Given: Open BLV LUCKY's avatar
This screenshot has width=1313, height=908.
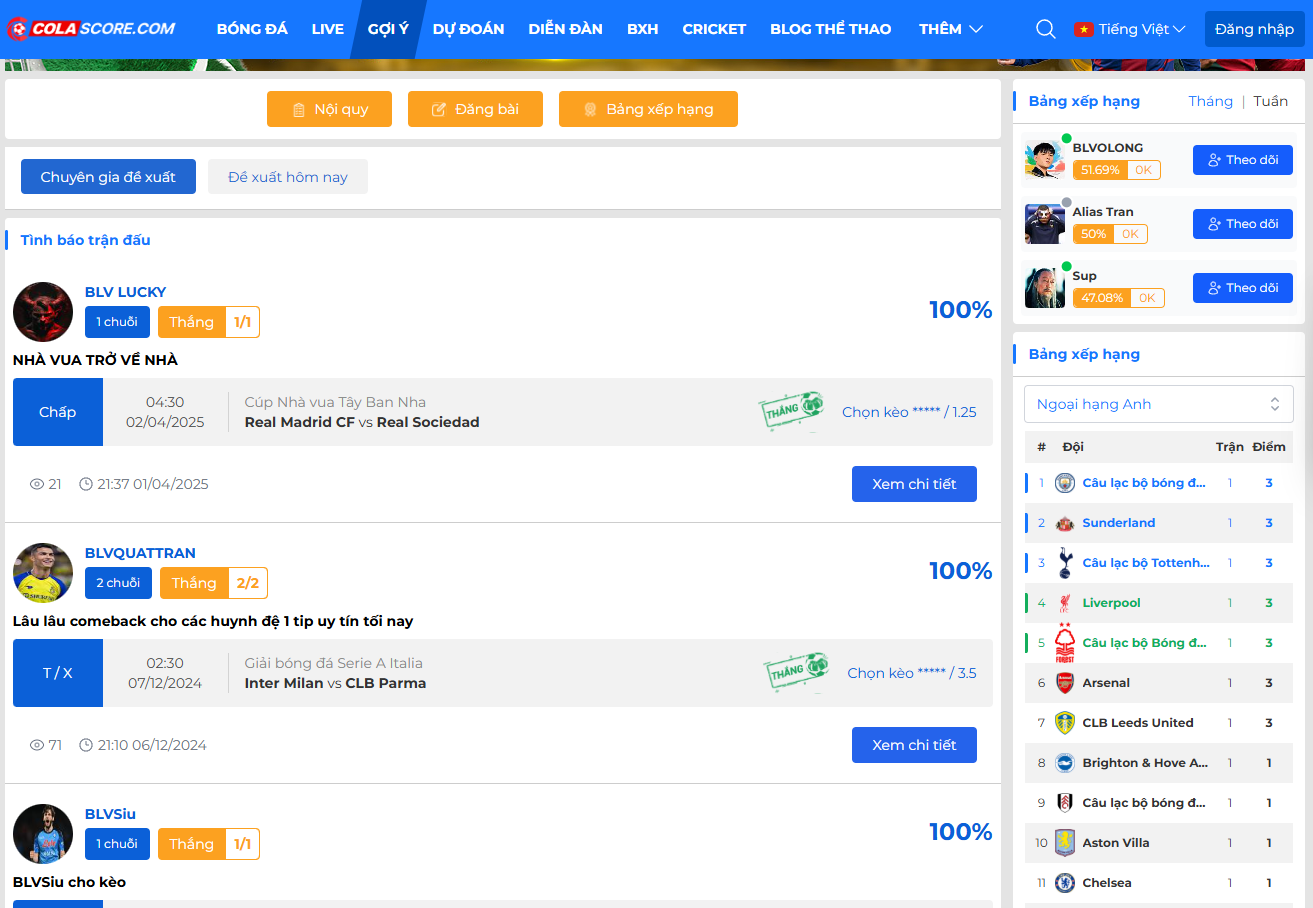Looking at the screenshot, I should click(x=43, y=312).
